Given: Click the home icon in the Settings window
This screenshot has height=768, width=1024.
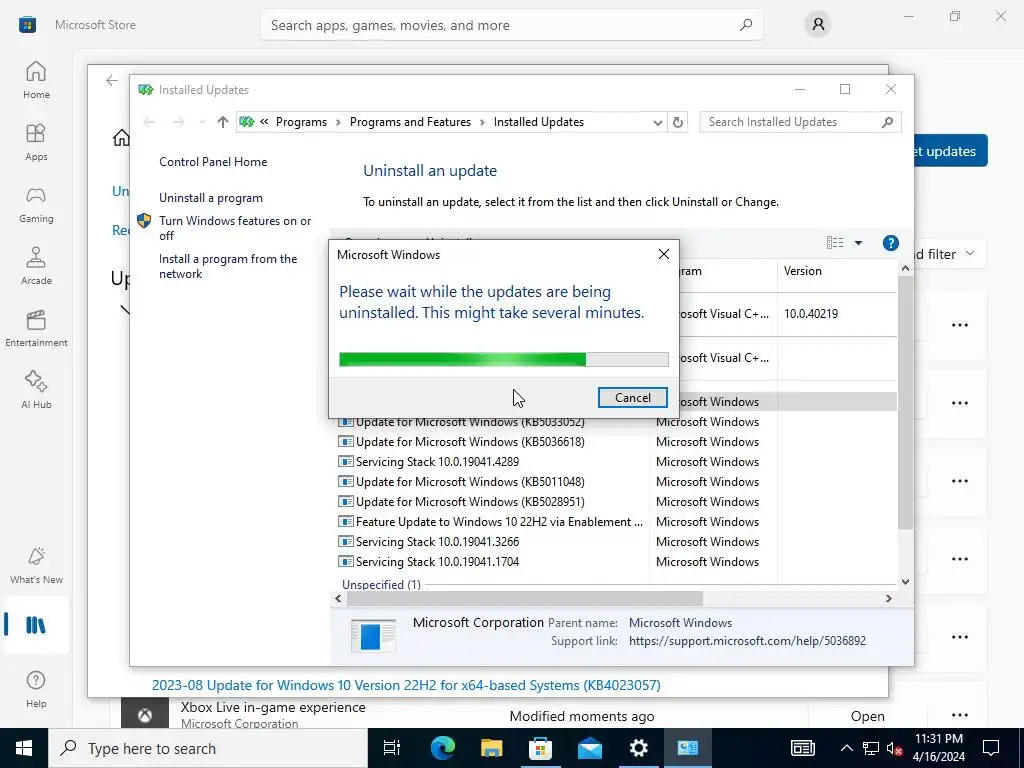Looking at the screenshot, I should [x=121, y=138].
